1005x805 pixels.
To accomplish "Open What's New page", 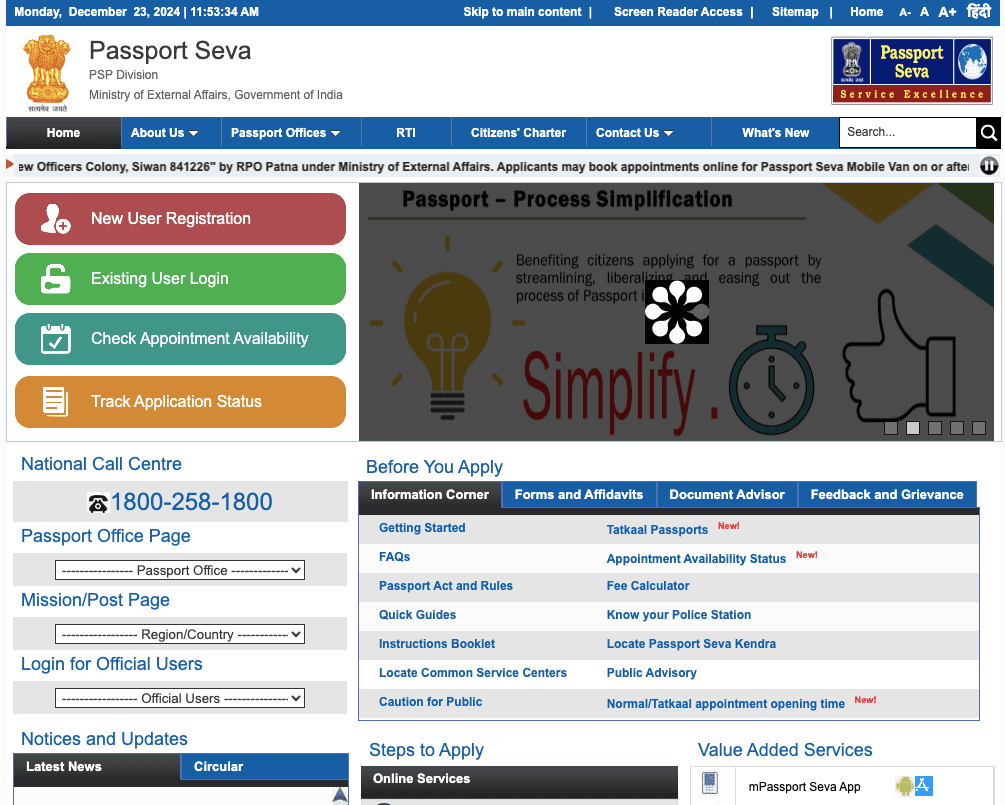I will pos(776,133).
